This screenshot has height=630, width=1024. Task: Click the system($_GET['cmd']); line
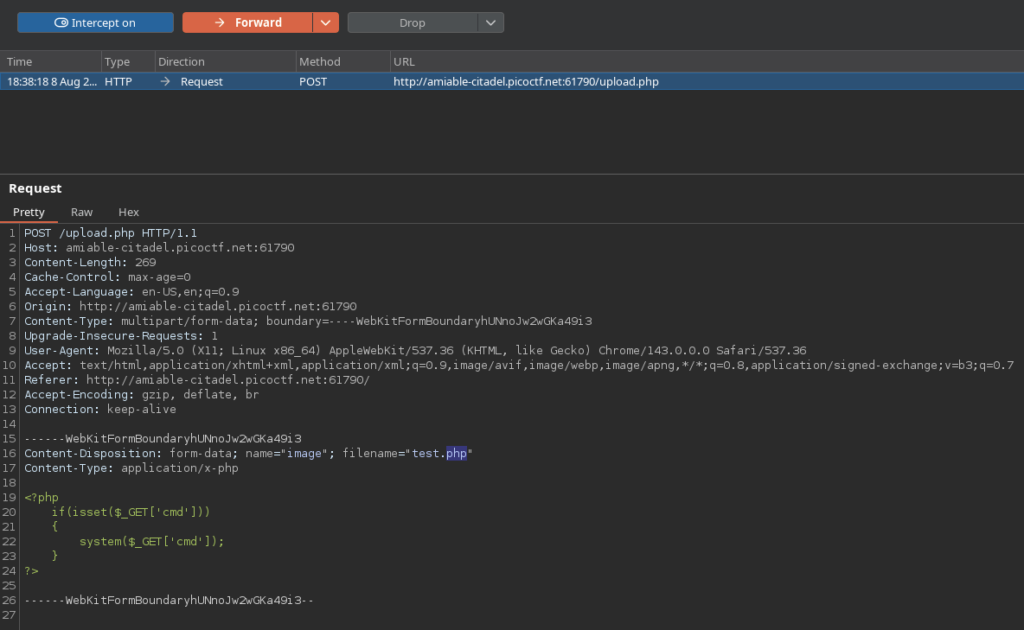coord(152,541)
